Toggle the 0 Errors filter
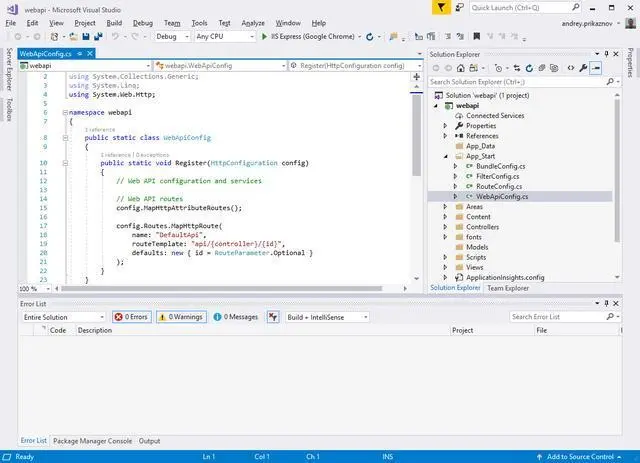The width and height of the screenshot is (640, 463). click(x=131, y=317)
